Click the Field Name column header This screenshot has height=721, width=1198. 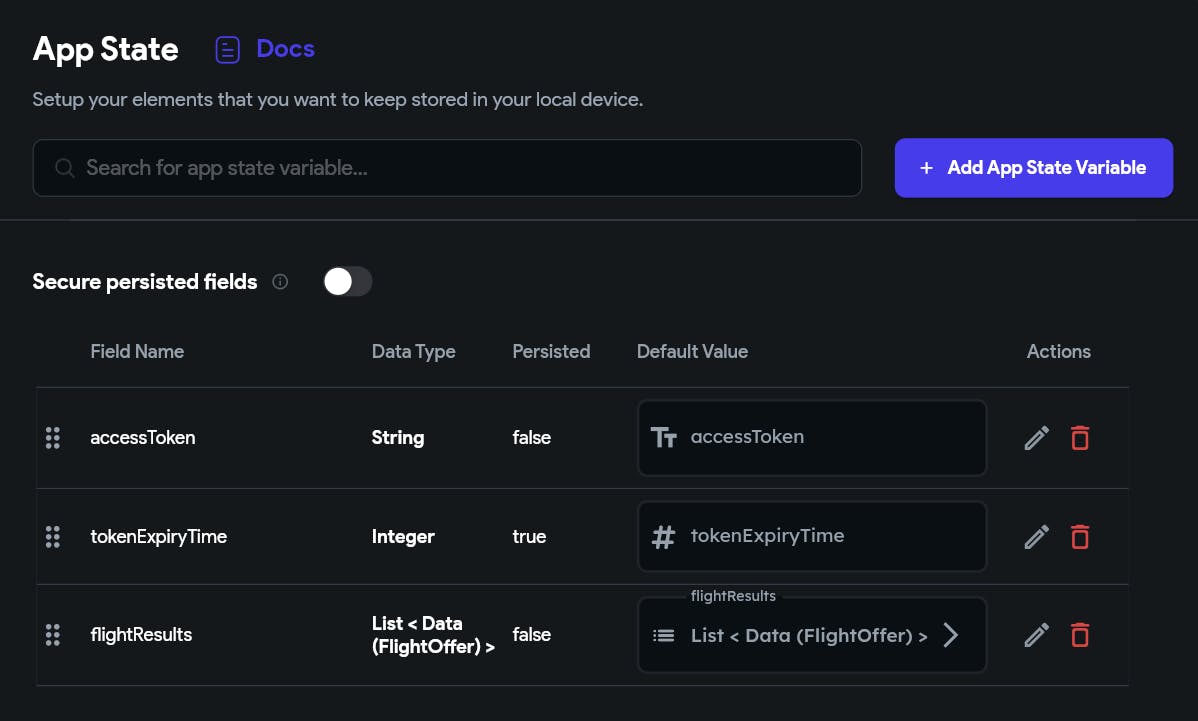tap(137, 351)
